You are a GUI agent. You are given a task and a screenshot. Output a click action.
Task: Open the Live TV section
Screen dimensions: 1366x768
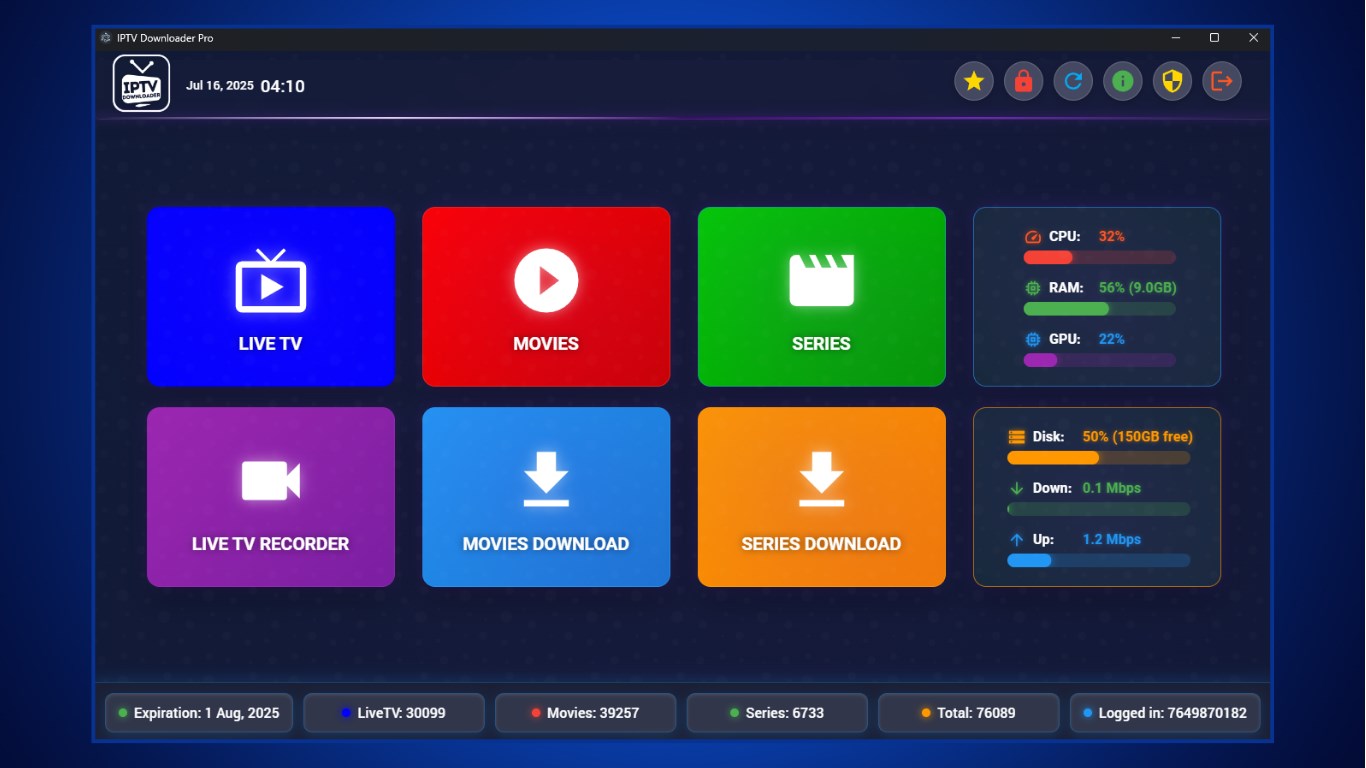coord(270,296)
